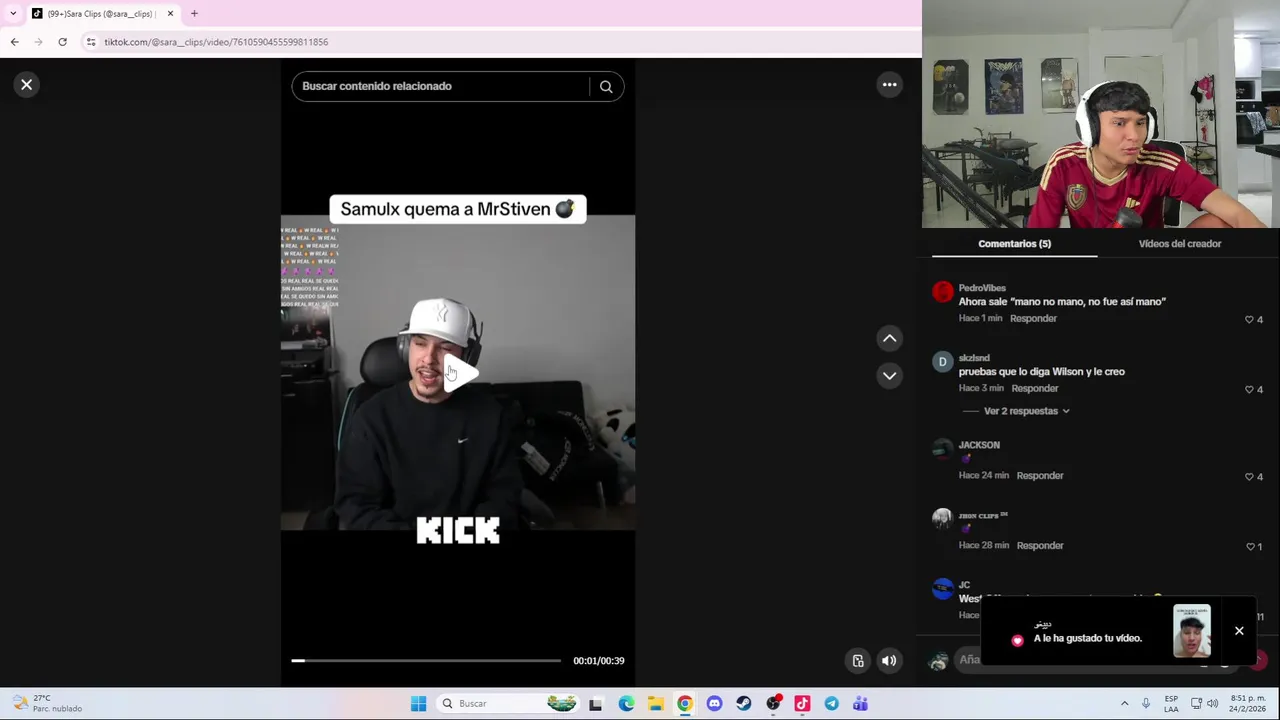Play the paused video
Image resolution: width=1280 pixels, height=720 pixels.
[x=459, y=373]
